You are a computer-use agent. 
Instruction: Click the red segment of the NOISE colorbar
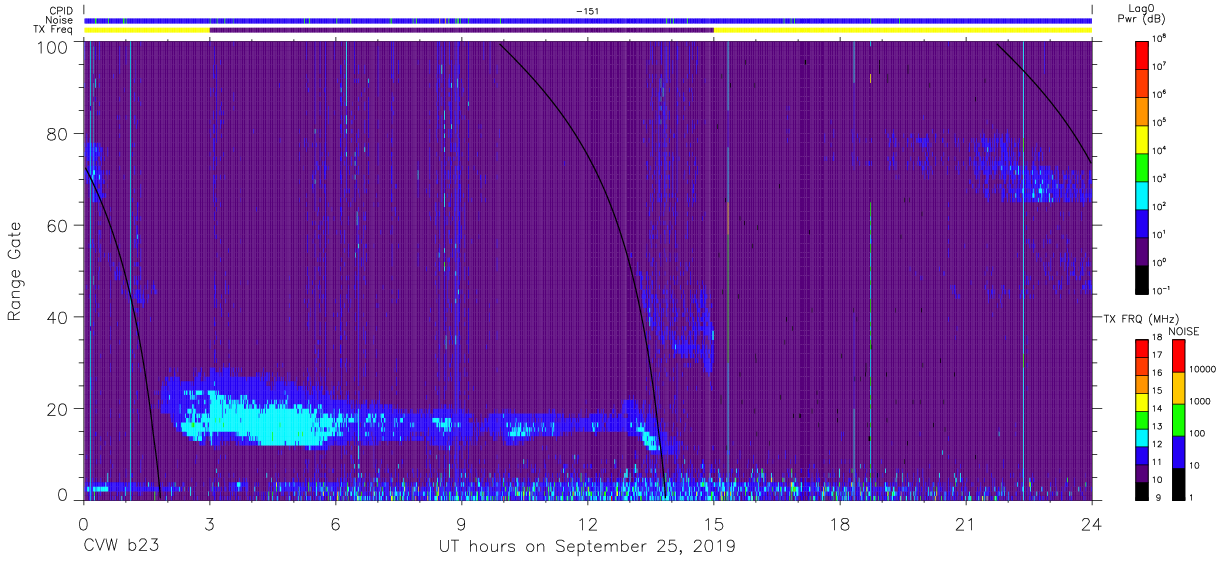pos(1179,356)
